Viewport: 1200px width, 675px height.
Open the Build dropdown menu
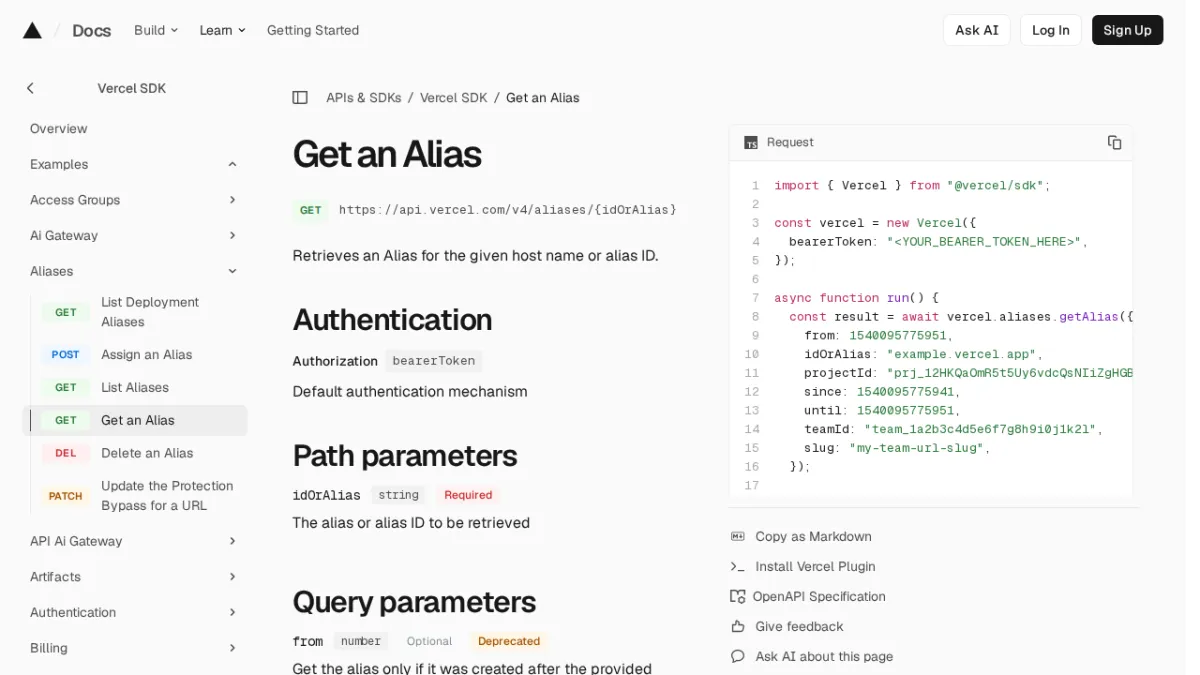tap(156, 30)
